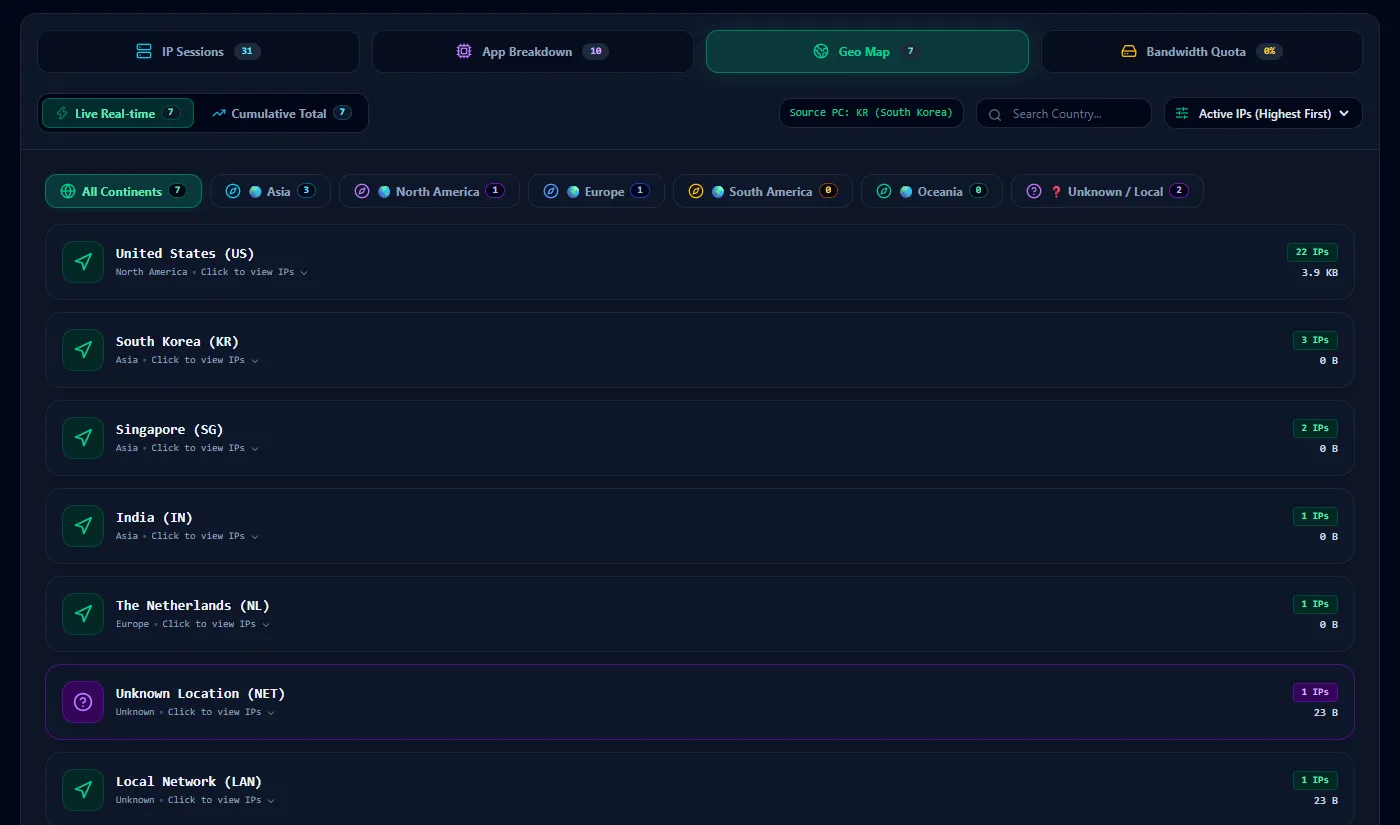
Task: Click the 3.9 KB value for United States
Action: click(x=1319, y=272)
